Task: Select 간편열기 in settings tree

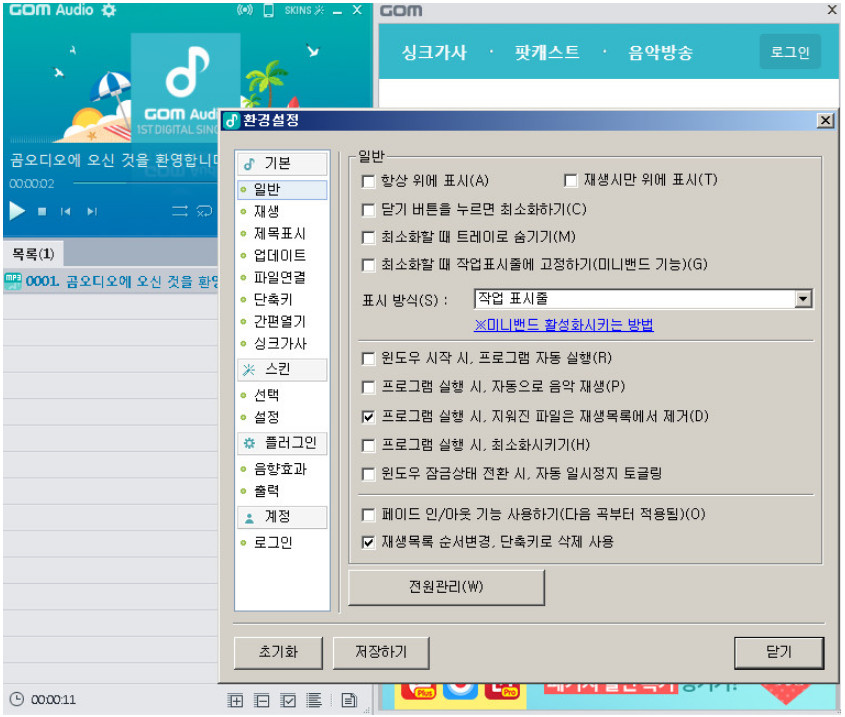Action: click(x=282, y=322)
